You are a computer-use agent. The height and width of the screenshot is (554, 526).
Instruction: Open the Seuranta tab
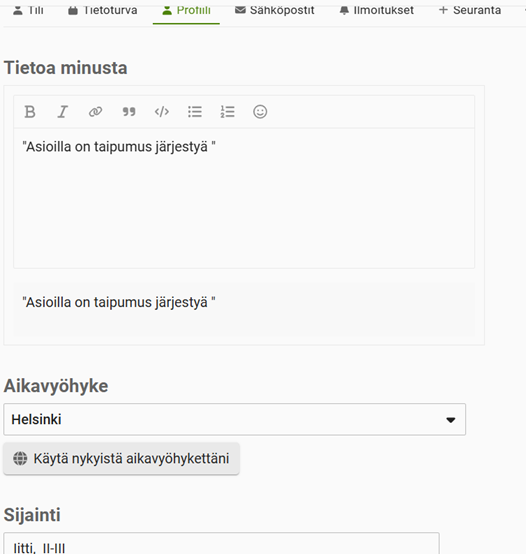470,11
